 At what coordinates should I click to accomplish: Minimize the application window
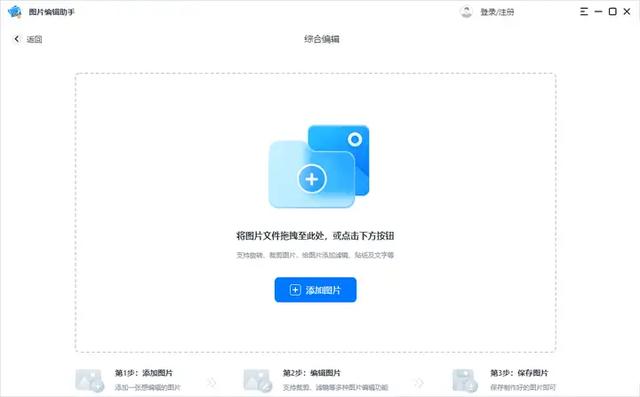[x=598, y=12]
